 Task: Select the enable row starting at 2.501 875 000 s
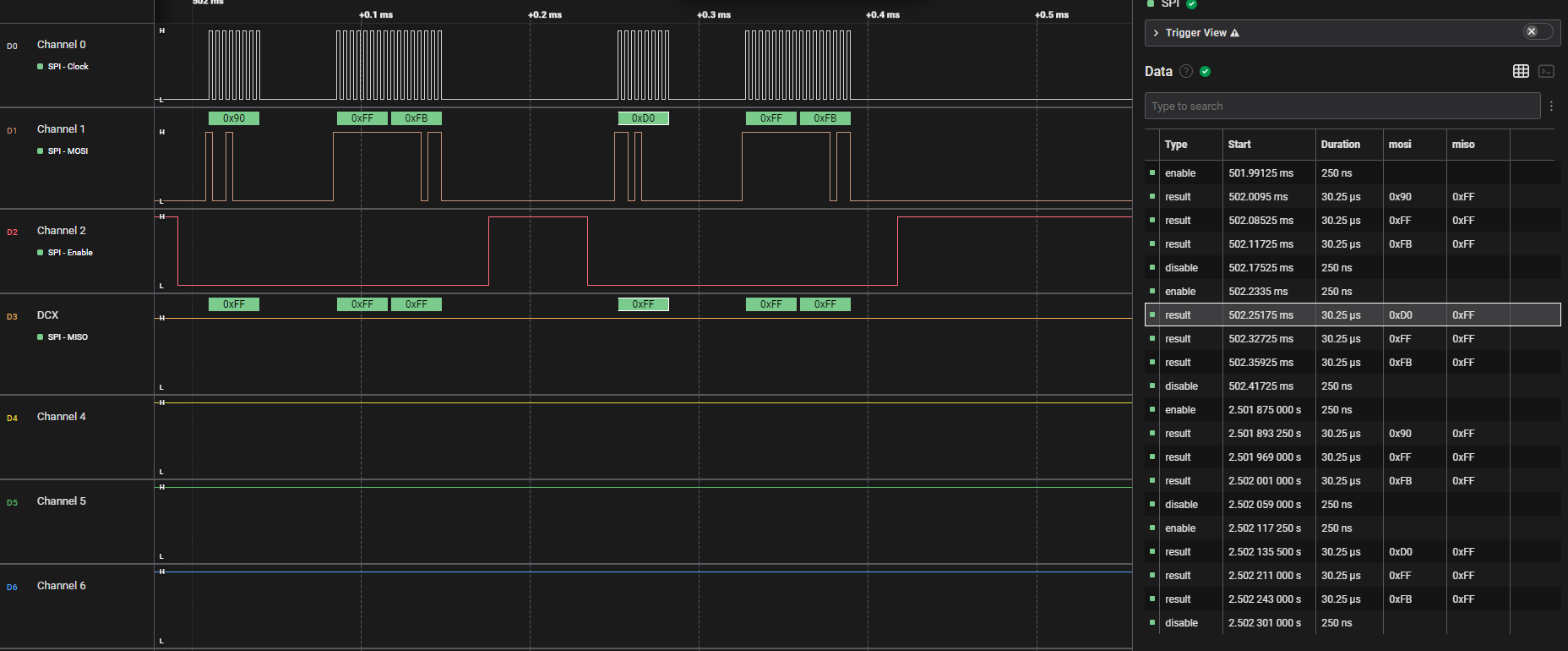(1353, 409)
